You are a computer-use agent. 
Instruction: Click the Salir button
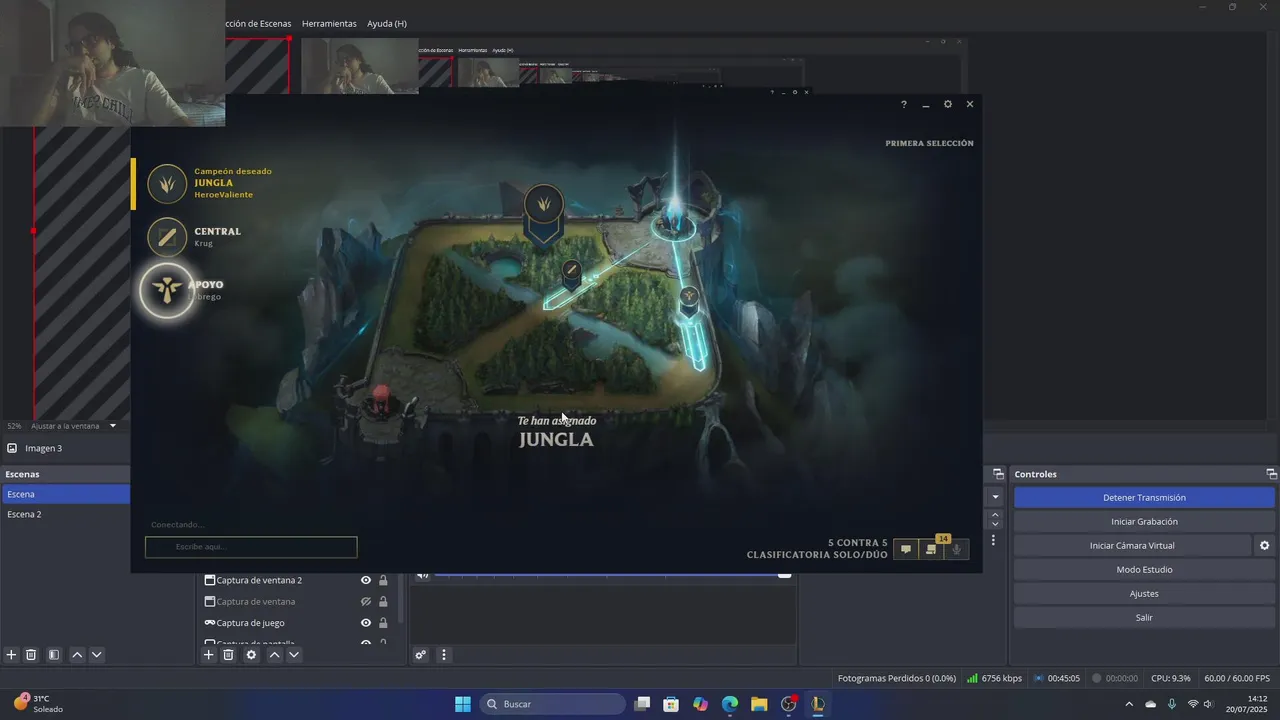1144,617
